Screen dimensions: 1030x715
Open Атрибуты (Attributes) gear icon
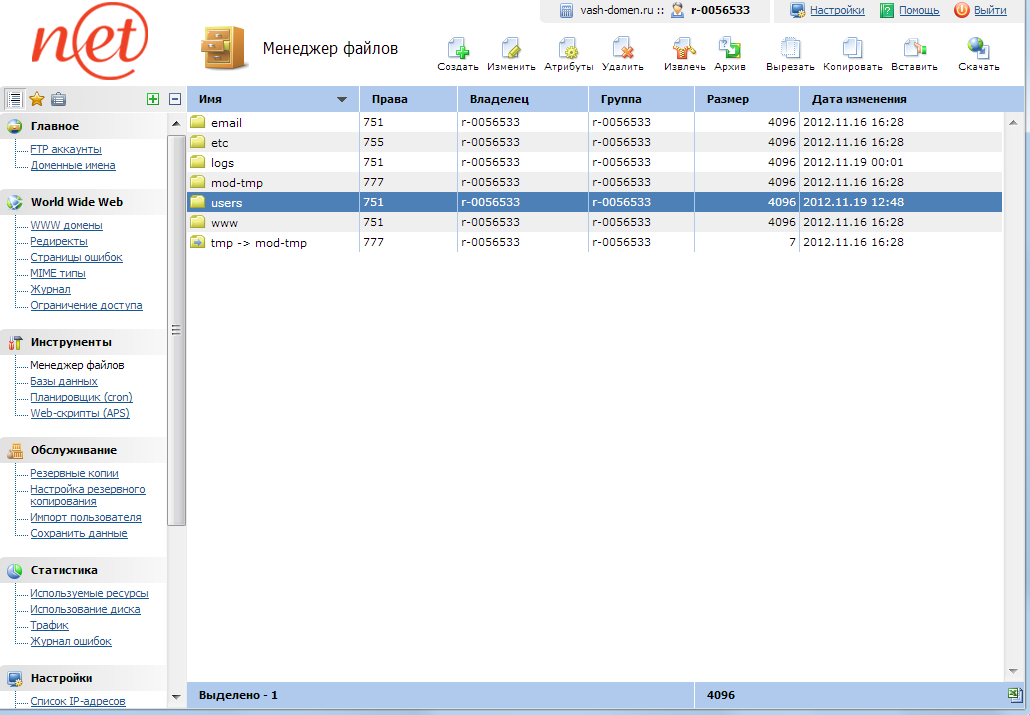tap(568, 49)
